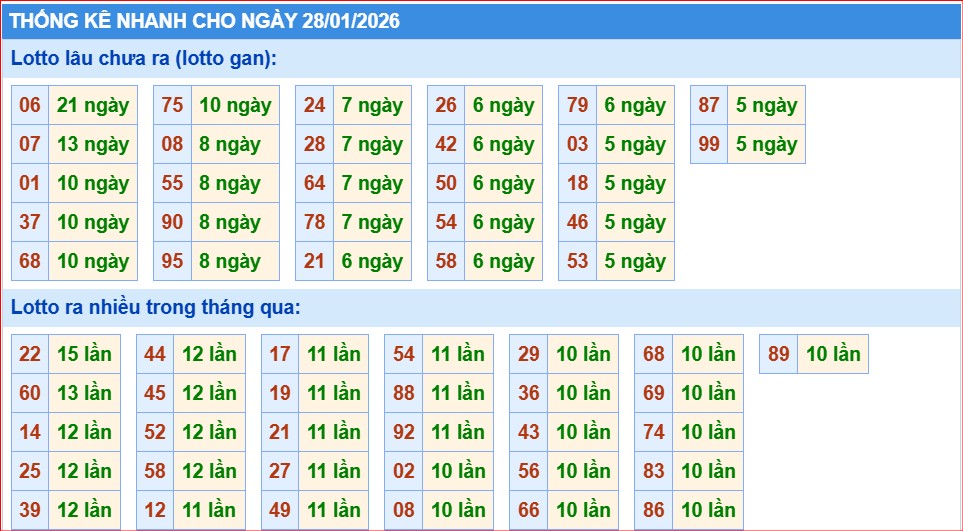Select frequent number 58 with 12 lần

click(155, 471)
